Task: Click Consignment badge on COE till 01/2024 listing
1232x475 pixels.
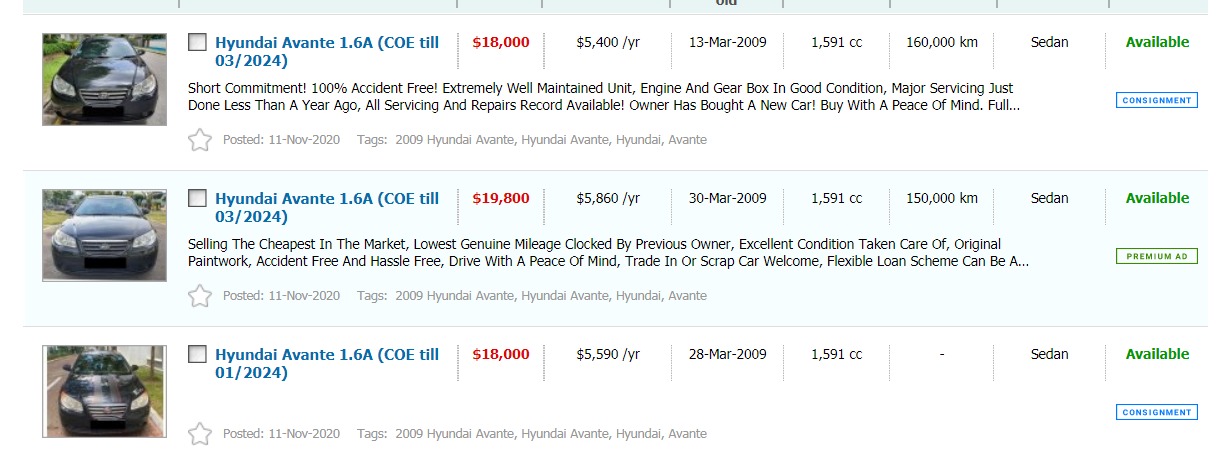Action: coord(1156,412)
